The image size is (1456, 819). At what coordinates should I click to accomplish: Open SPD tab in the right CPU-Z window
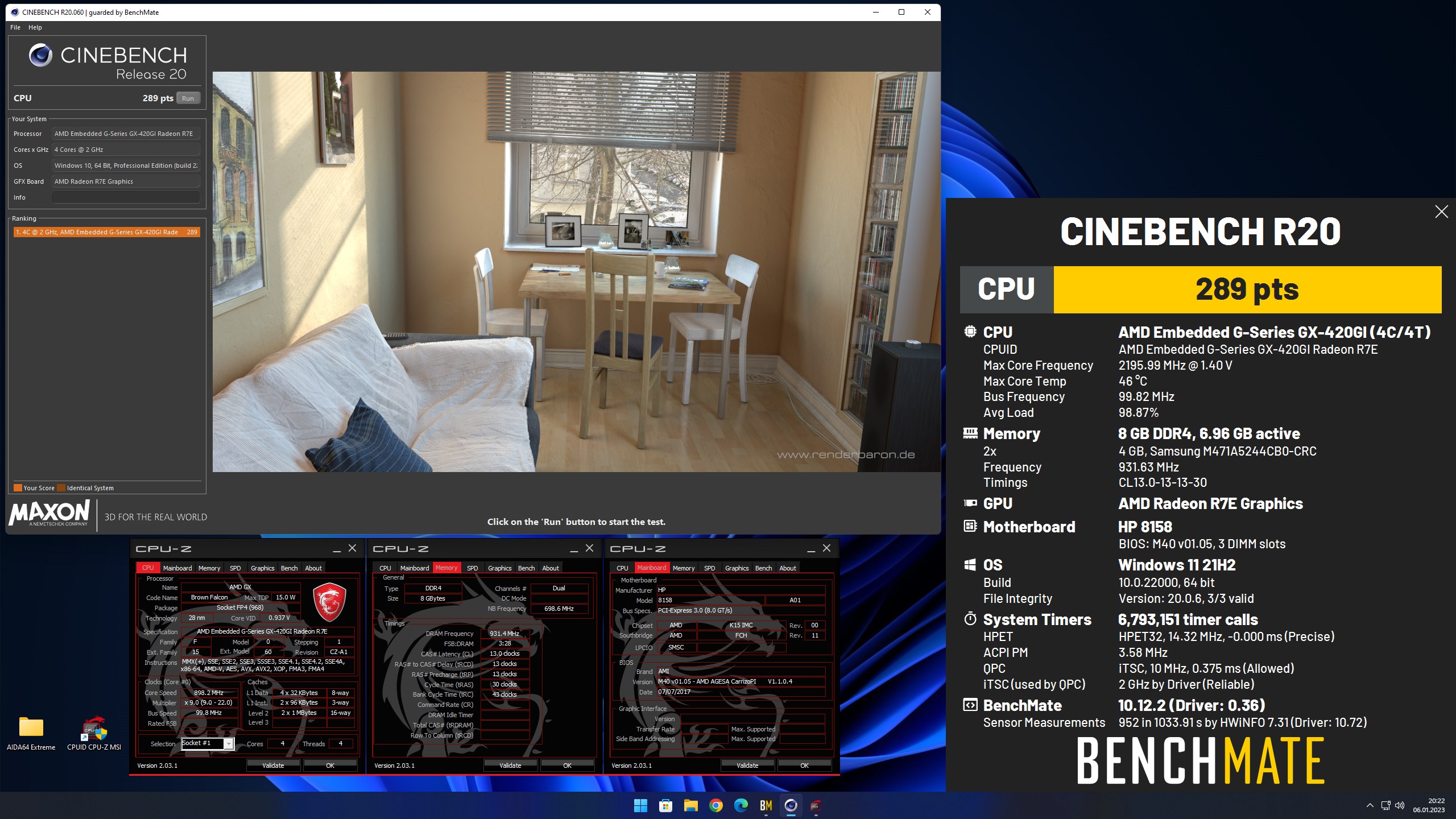[710, 568]
